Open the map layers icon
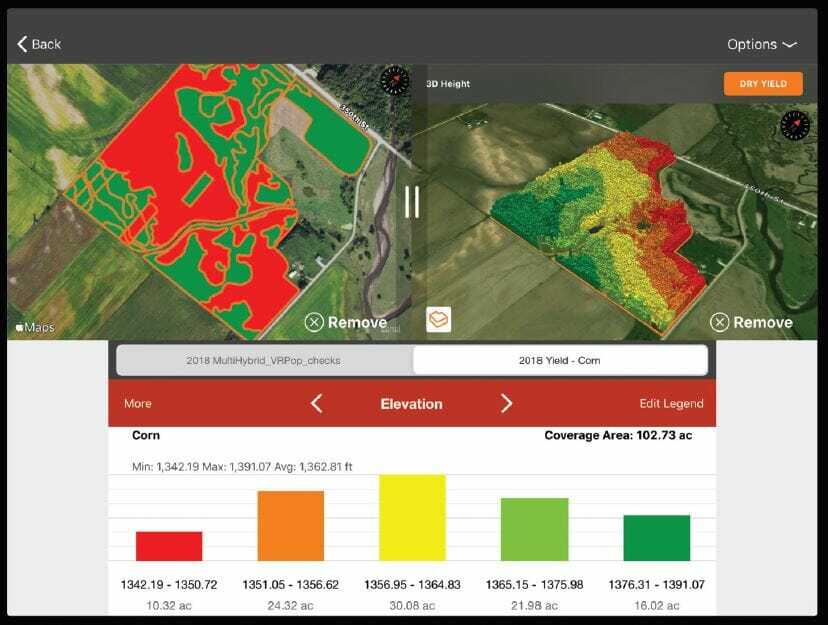Viewport: 828px width, 625px height. tap(439, 319)
